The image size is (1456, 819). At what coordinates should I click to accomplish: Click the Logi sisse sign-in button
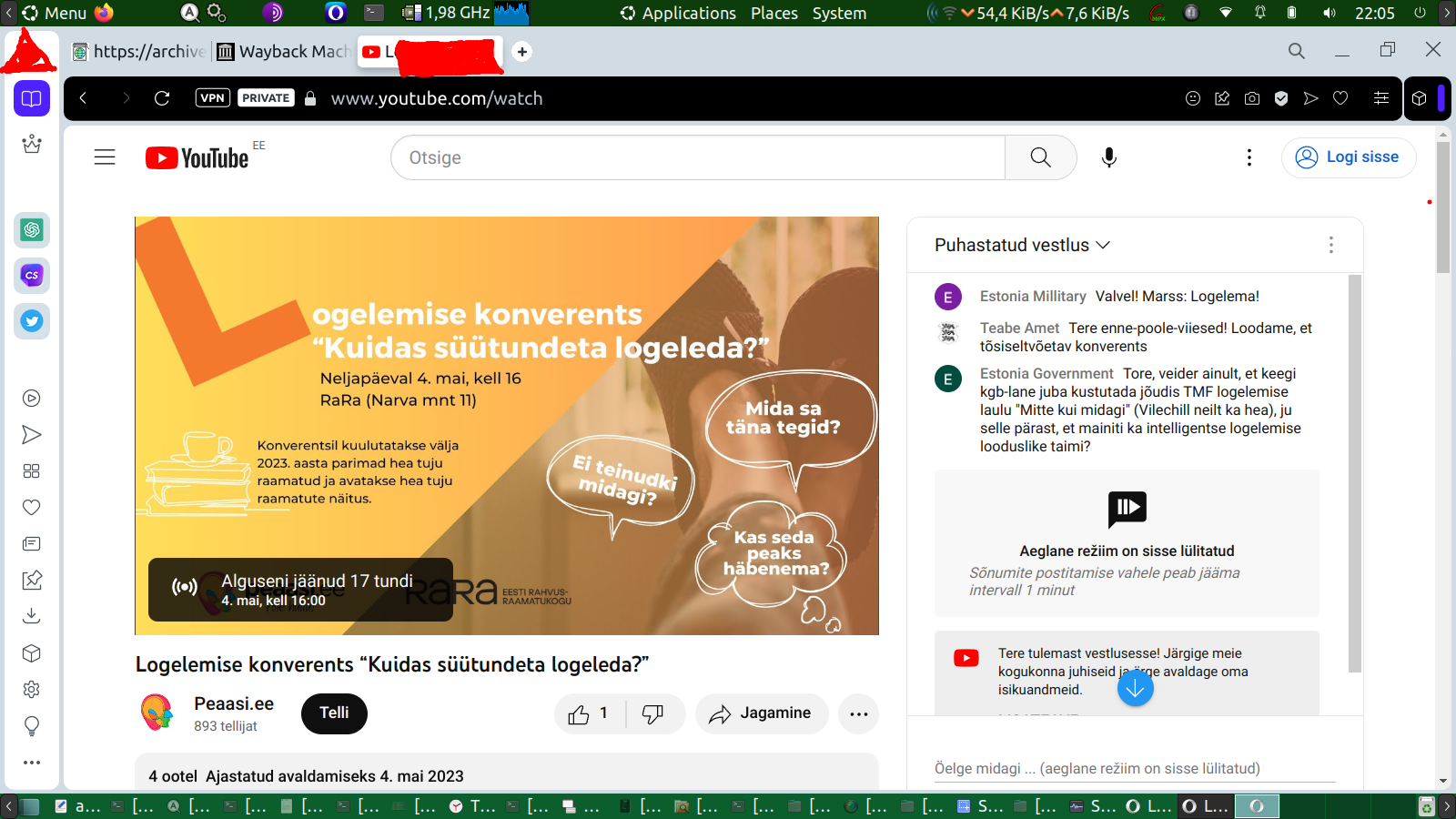tap(1349, 157)
